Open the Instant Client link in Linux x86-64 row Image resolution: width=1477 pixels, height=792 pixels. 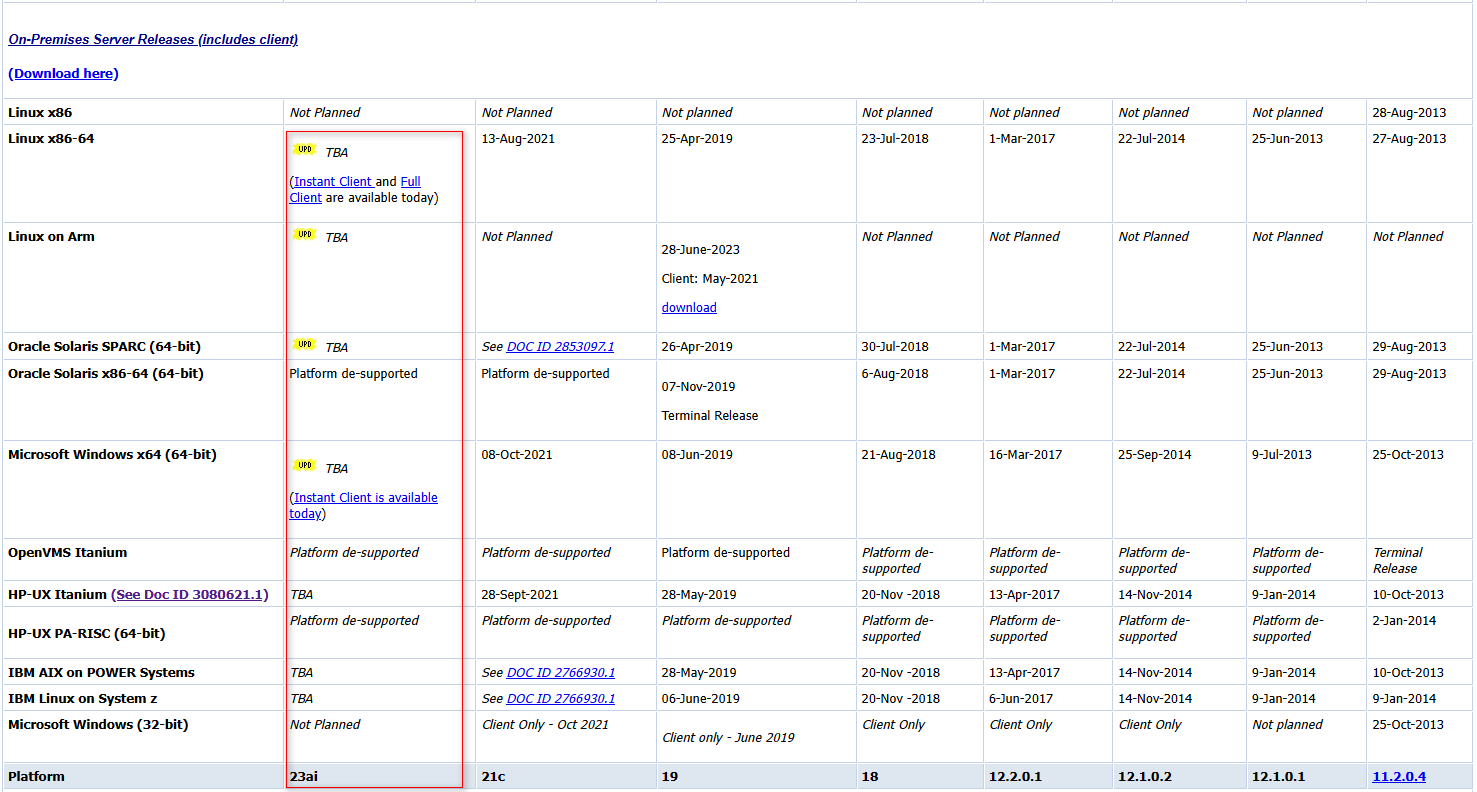click(332, 182)
